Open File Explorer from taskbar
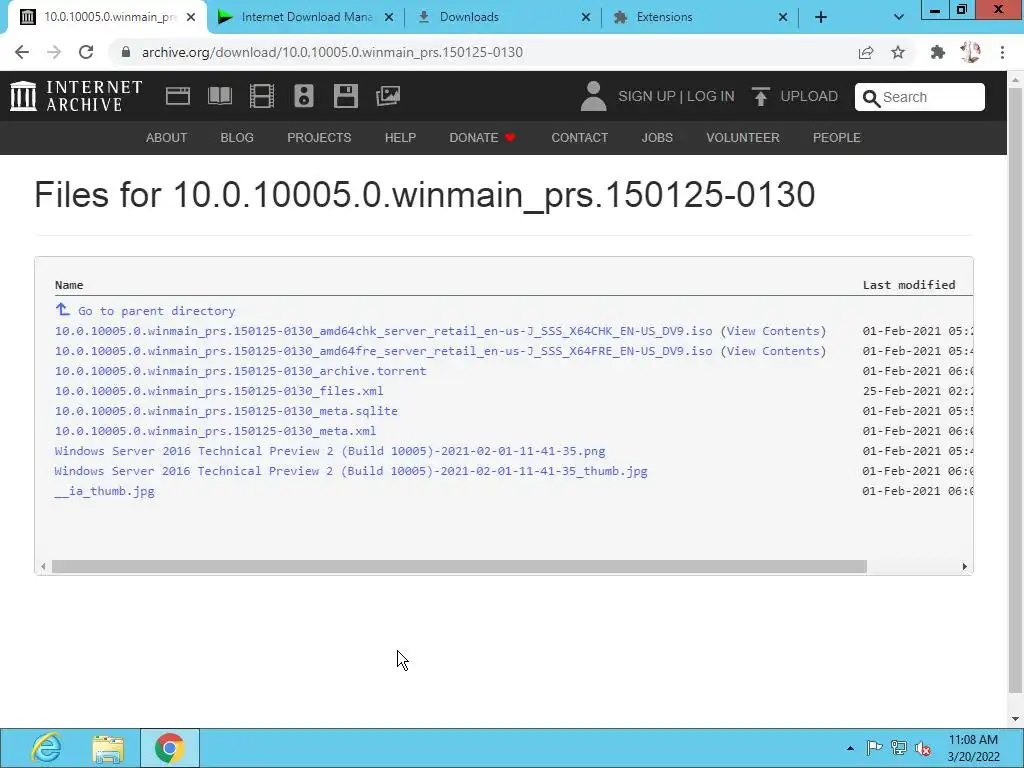Viewport: 1024px width, 768px height. point(108,748)
